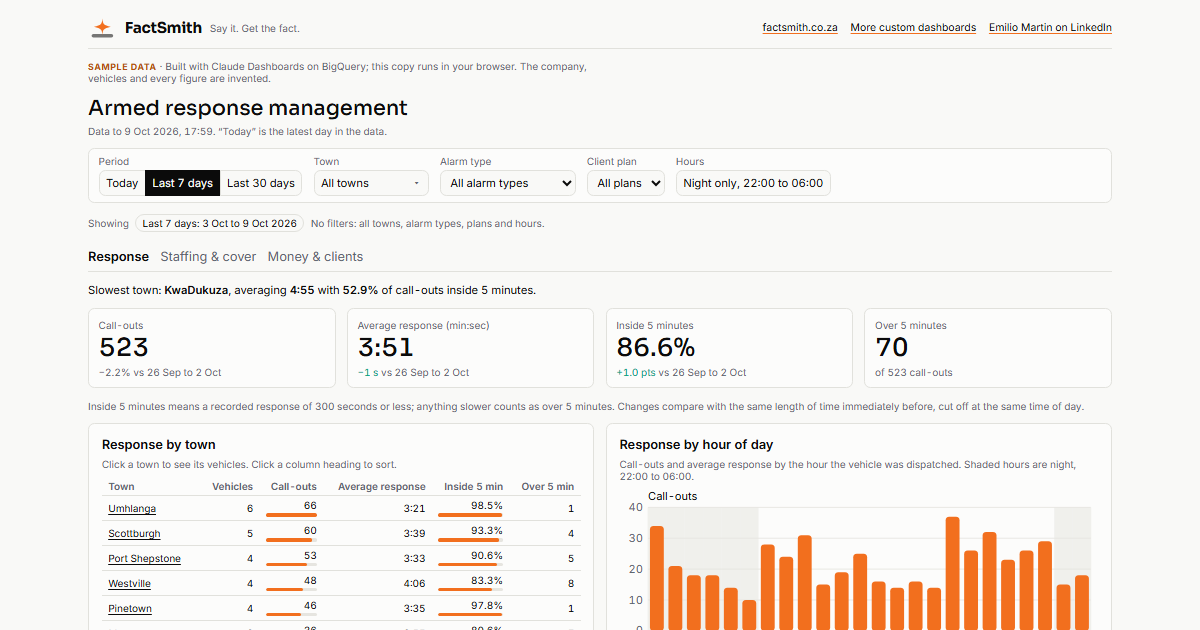Sort table by Call-outs column heading
Screen dimensions: 1200x630
pos(294,487)
